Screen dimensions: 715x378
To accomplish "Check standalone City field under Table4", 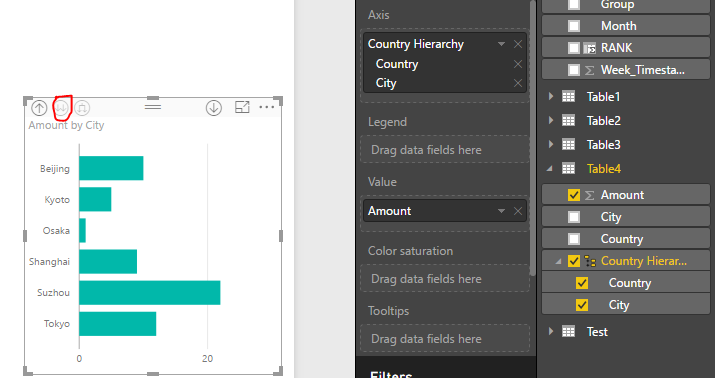I will click(x=574, y=217).
